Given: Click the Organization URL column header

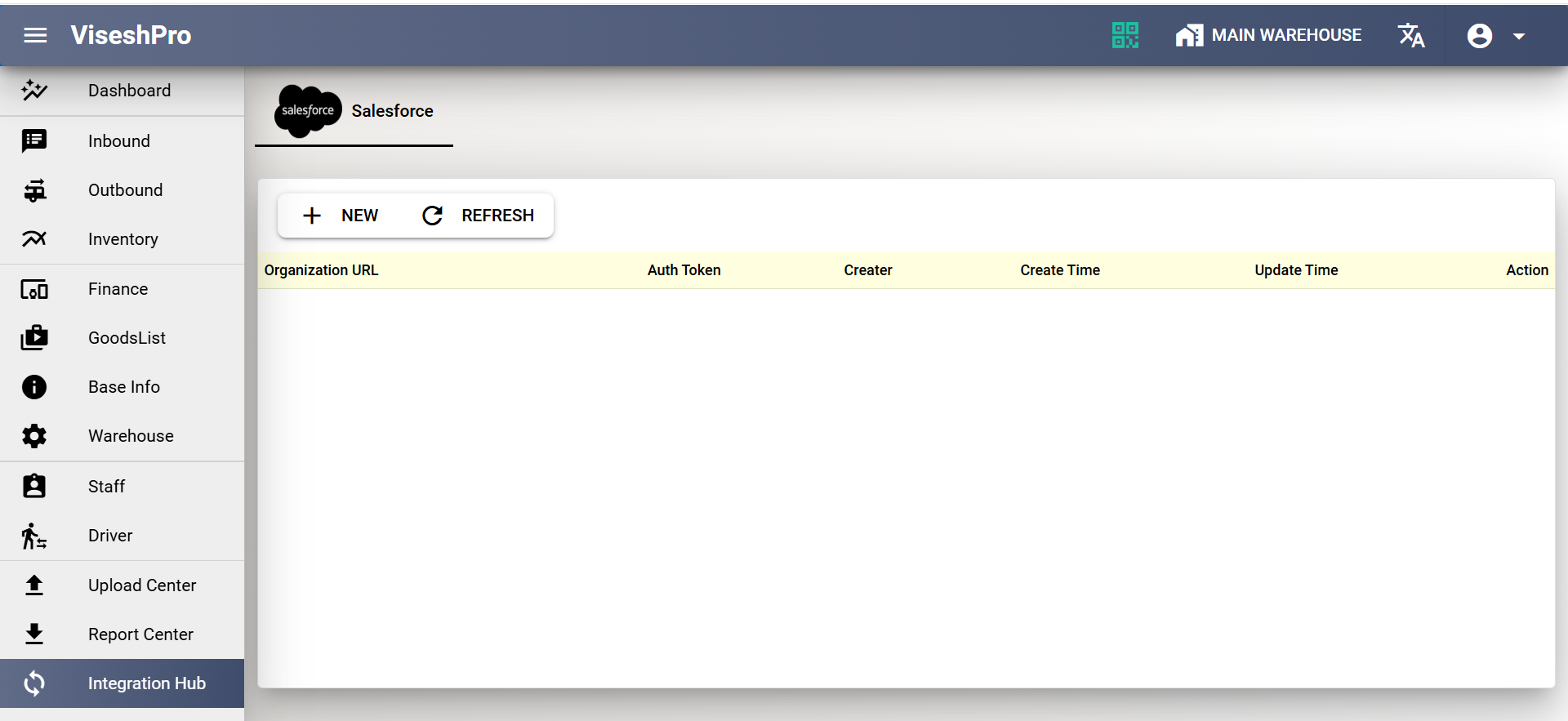Looking at the screenshot, I should click(x=321, y=270).
